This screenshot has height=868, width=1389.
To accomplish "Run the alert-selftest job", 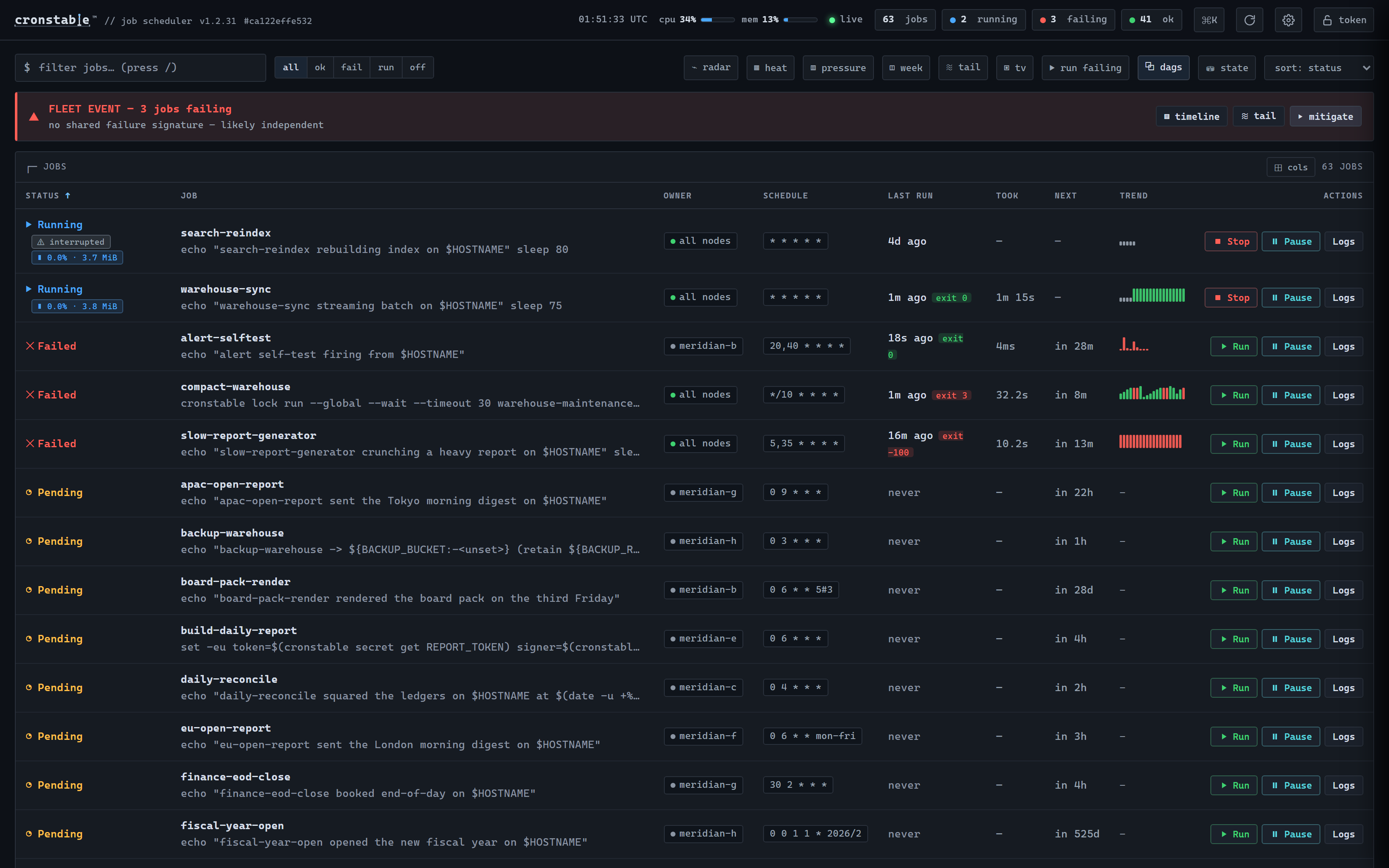I will click(1234, 347).
